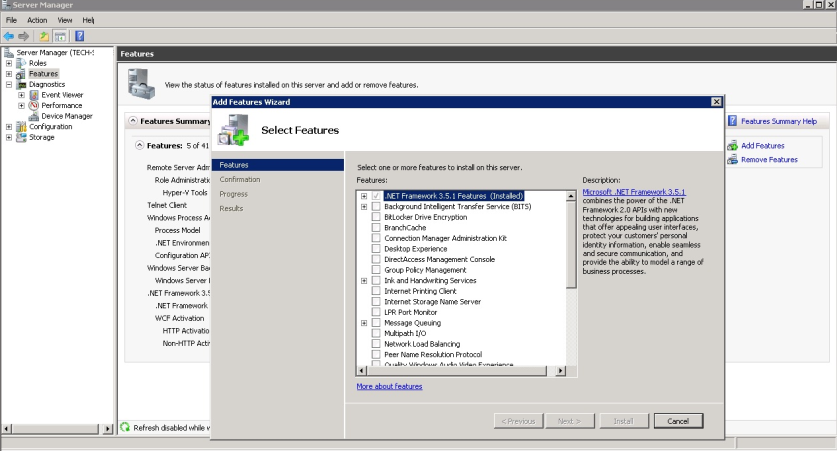This screenshot has width=837, height=451.
Task: Click the Performance icon
Action: point(34,106)
